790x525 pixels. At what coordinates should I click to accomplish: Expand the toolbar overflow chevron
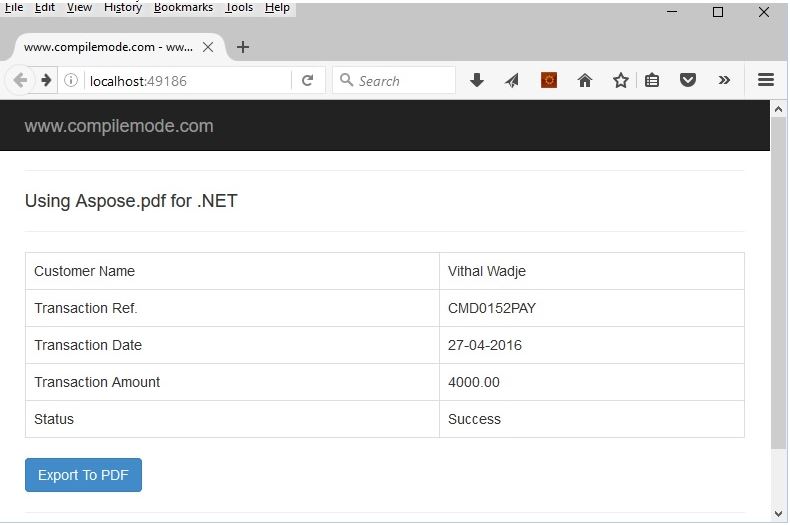pos(724,80)
